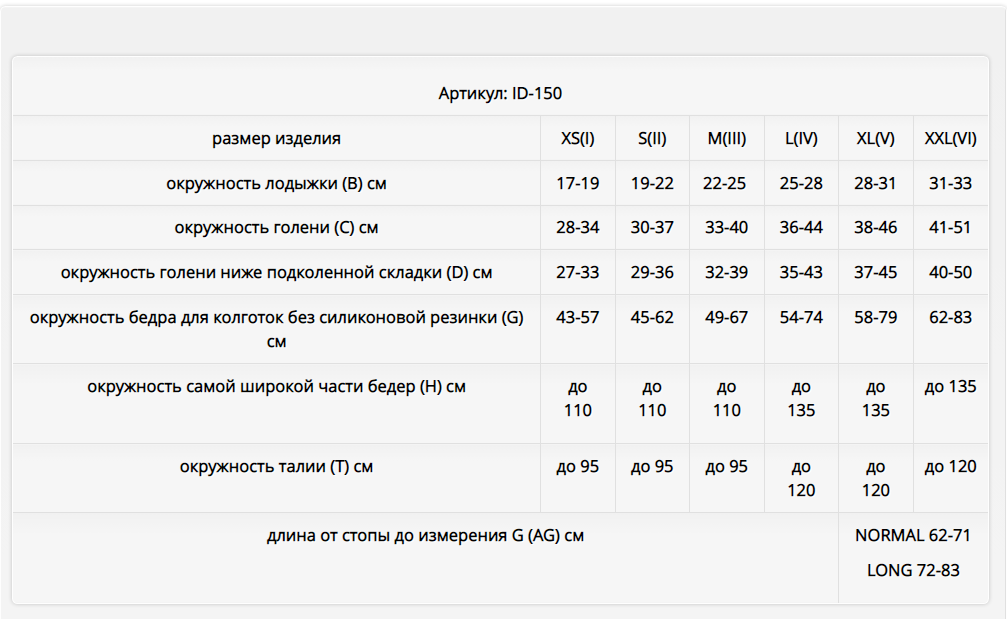Image resolution: width=1007 pixels, height=619 pixels.
Task: Click the M(III) size column header
Action: click(x=727, y=139)
